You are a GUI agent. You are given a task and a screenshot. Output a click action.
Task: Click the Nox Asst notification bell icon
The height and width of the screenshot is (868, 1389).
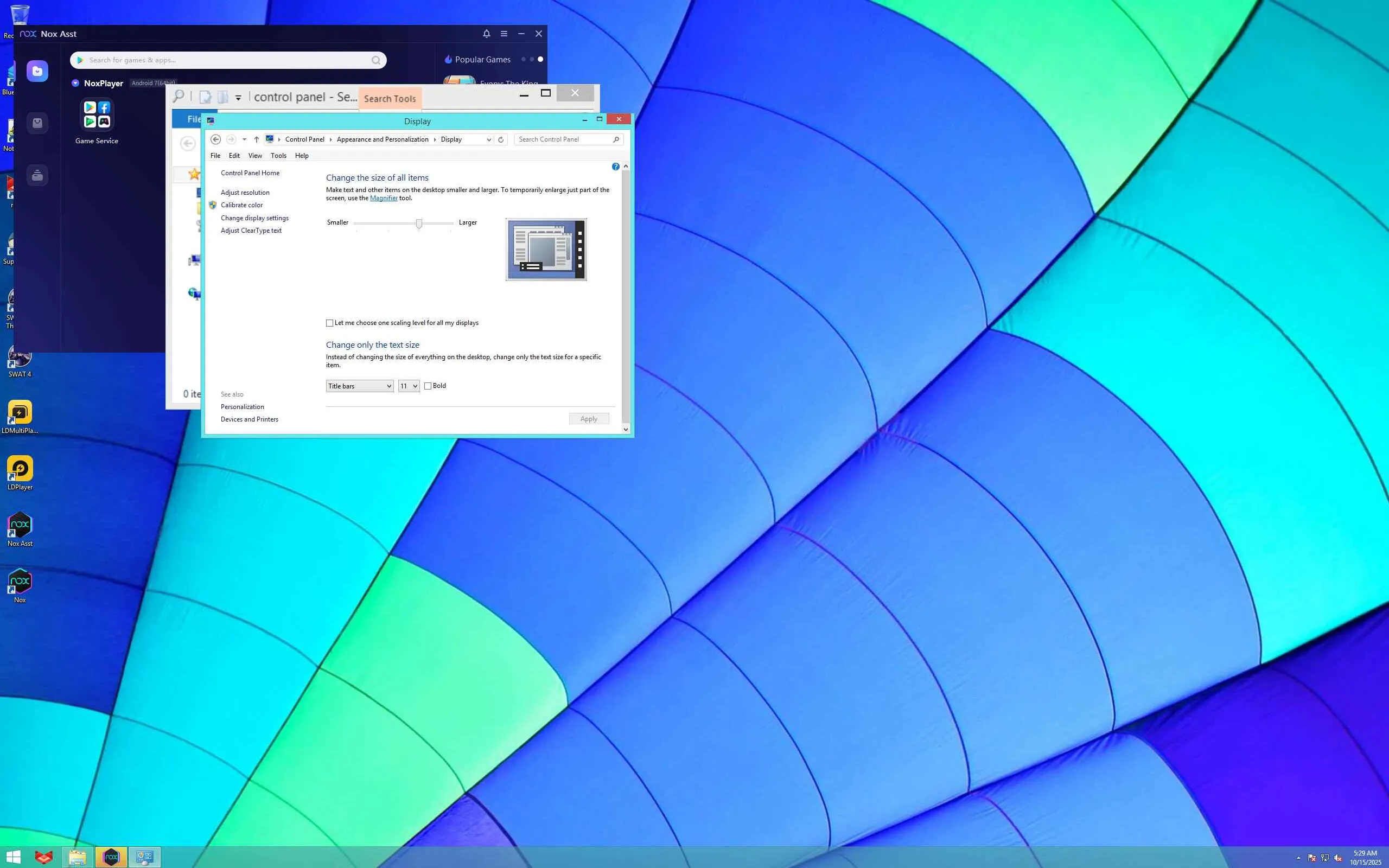pyautogui.click(x=486, y=34)
